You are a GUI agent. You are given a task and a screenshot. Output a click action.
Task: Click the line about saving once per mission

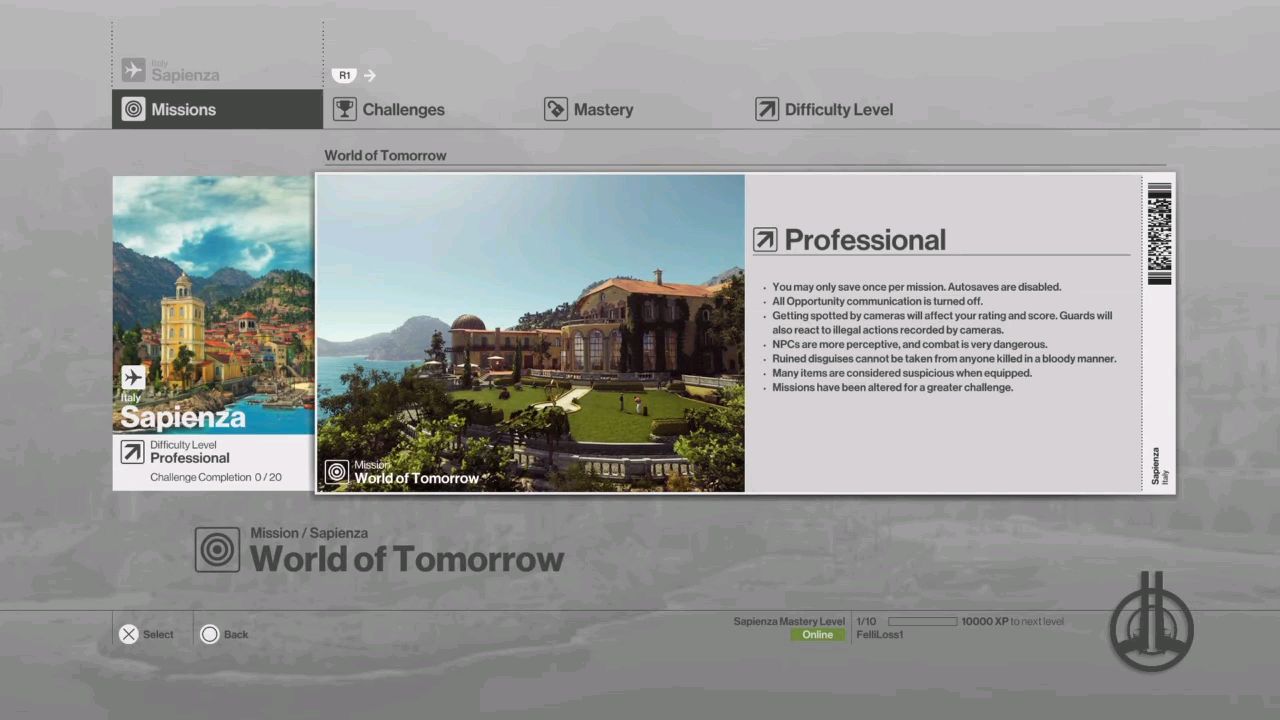[x=917, y=287]
